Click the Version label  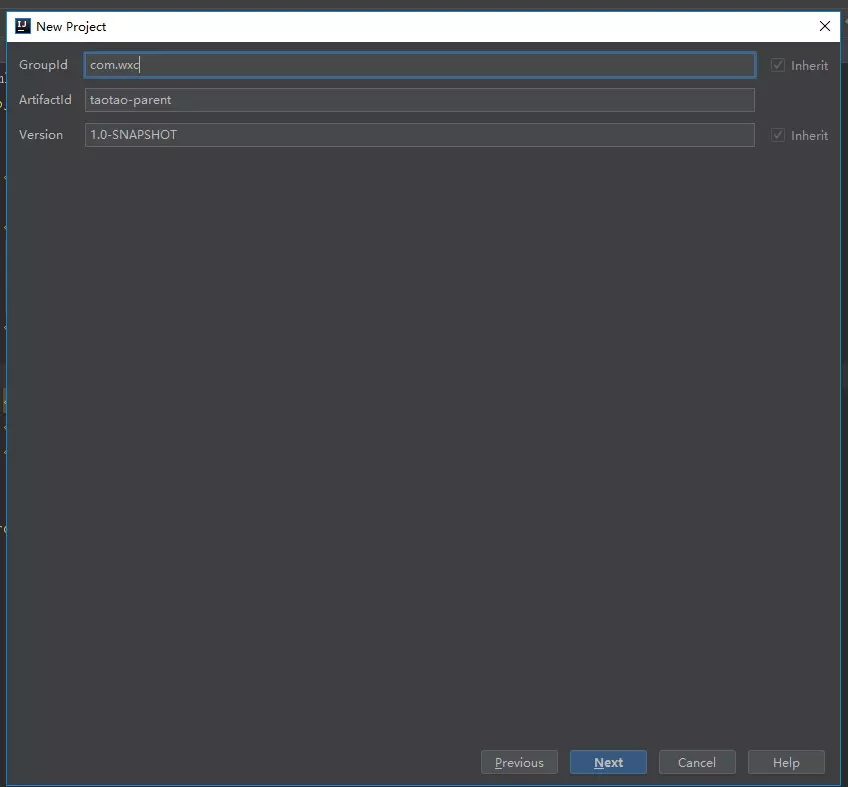[41, 135]
